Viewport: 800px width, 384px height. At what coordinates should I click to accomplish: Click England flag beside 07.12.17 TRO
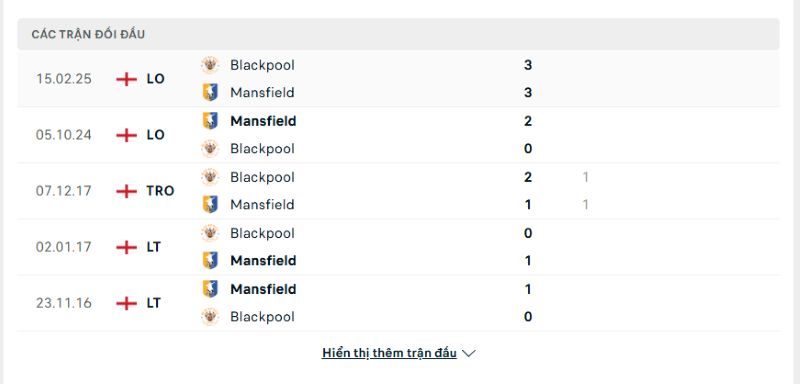pyautogui.click(x=127, y=191)
